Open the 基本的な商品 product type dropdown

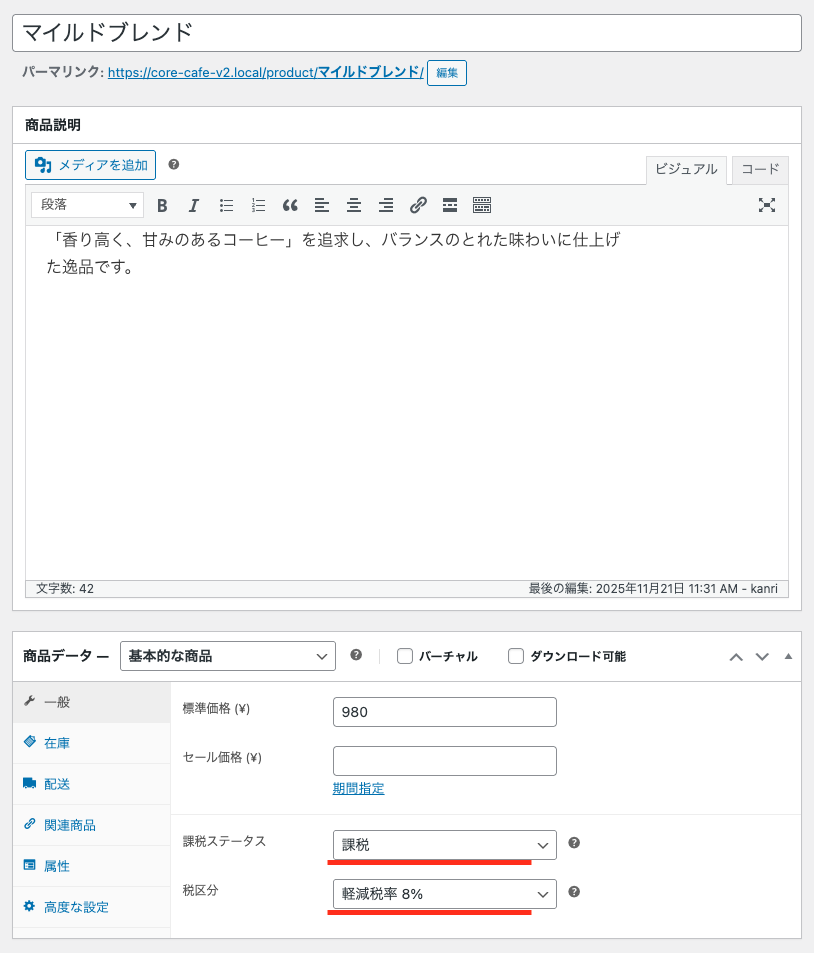(x=227, y=656)
